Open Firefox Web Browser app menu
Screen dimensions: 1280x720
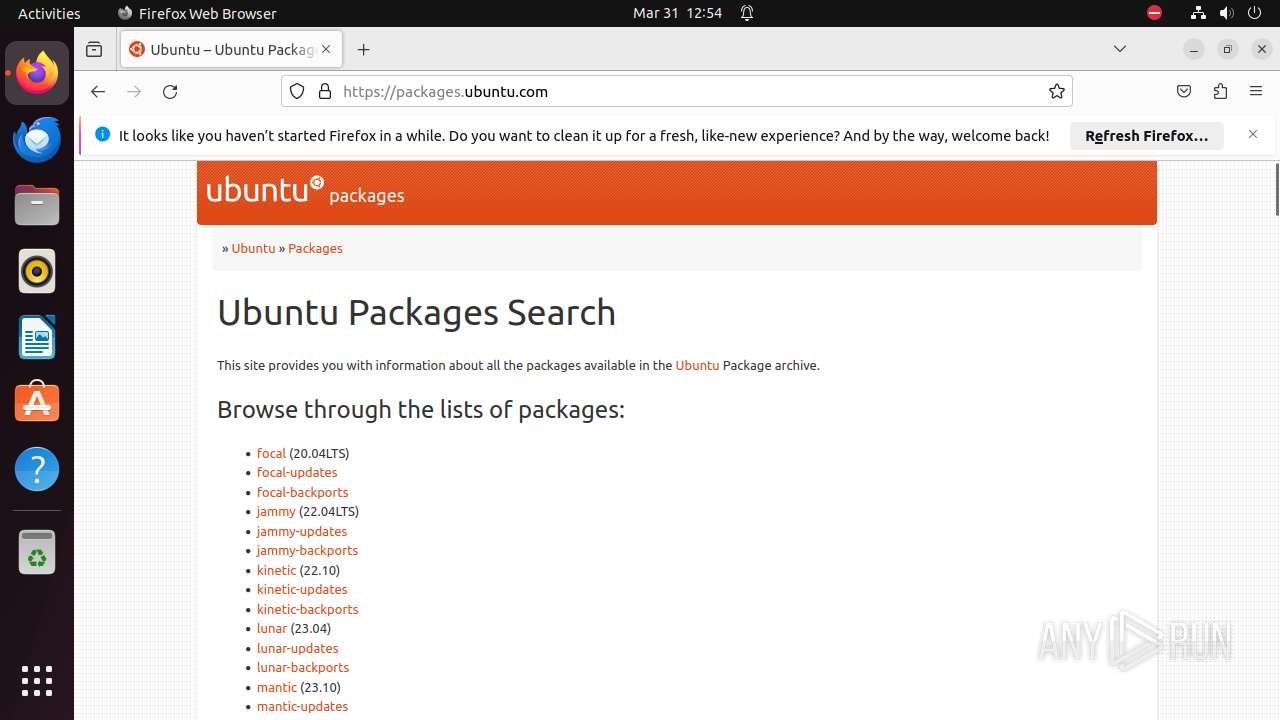197,13
